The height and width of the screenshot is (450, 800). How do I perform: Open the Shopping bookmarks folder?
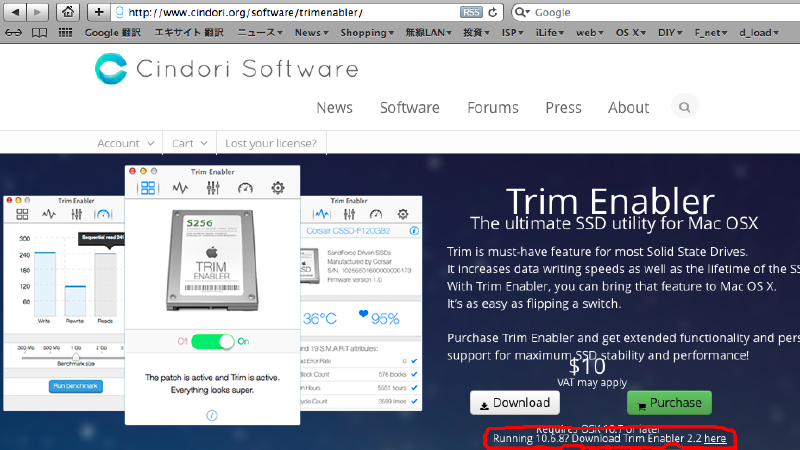point(367,33)
